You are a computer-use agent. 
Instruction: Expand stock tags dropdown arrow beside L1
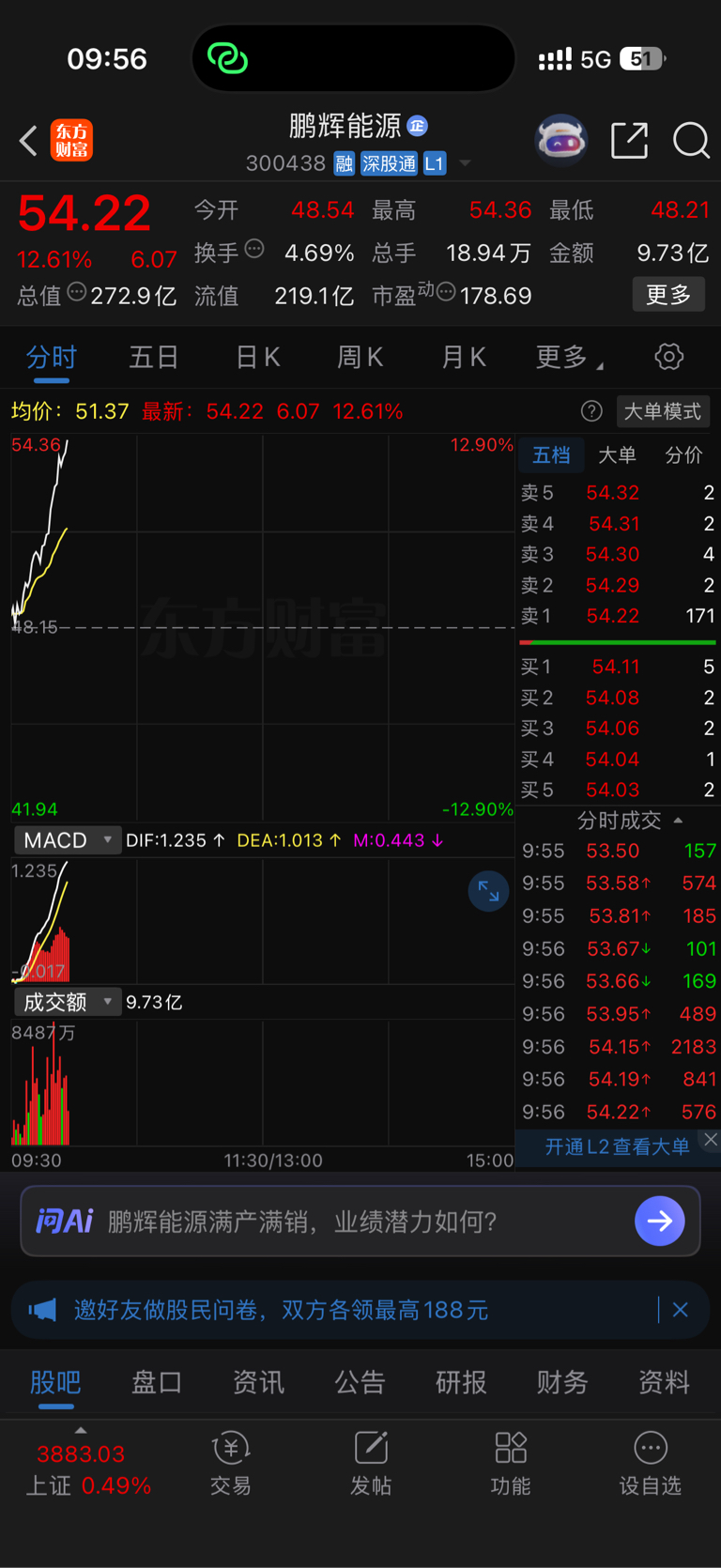click(x=465, y=164)
